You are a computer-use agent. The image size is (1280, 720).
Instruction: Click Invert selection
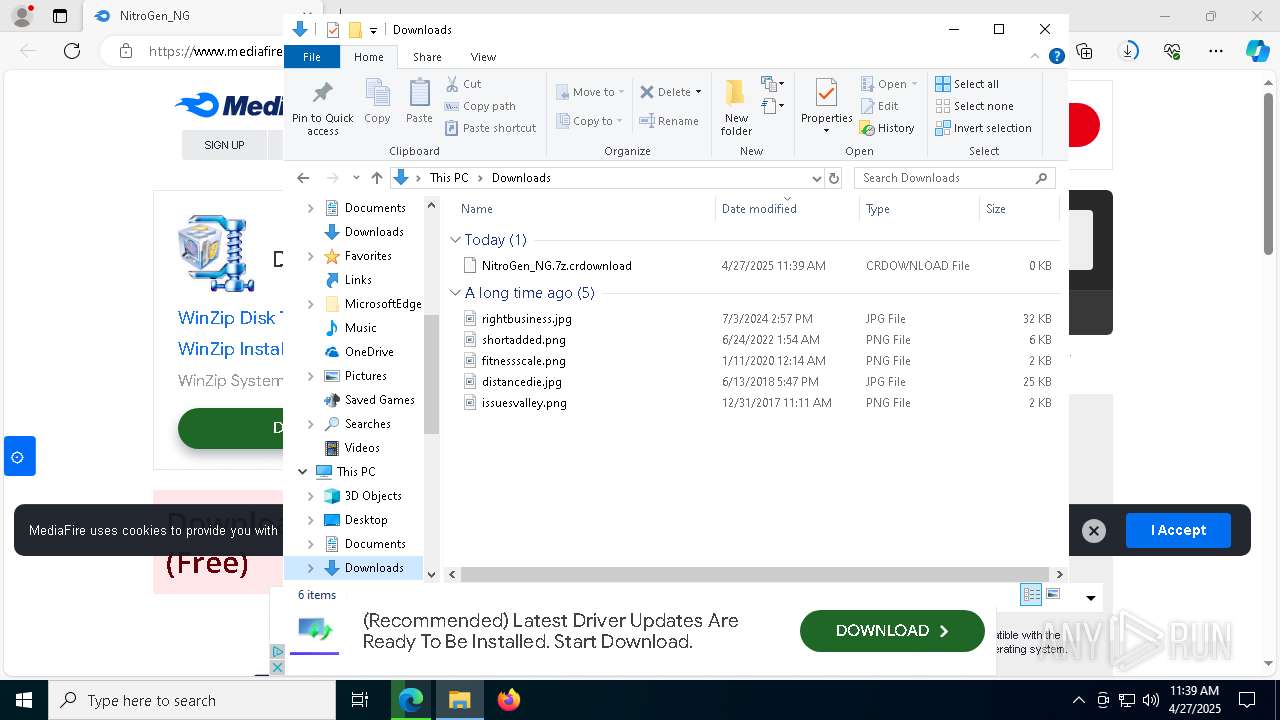coord(983,128)
